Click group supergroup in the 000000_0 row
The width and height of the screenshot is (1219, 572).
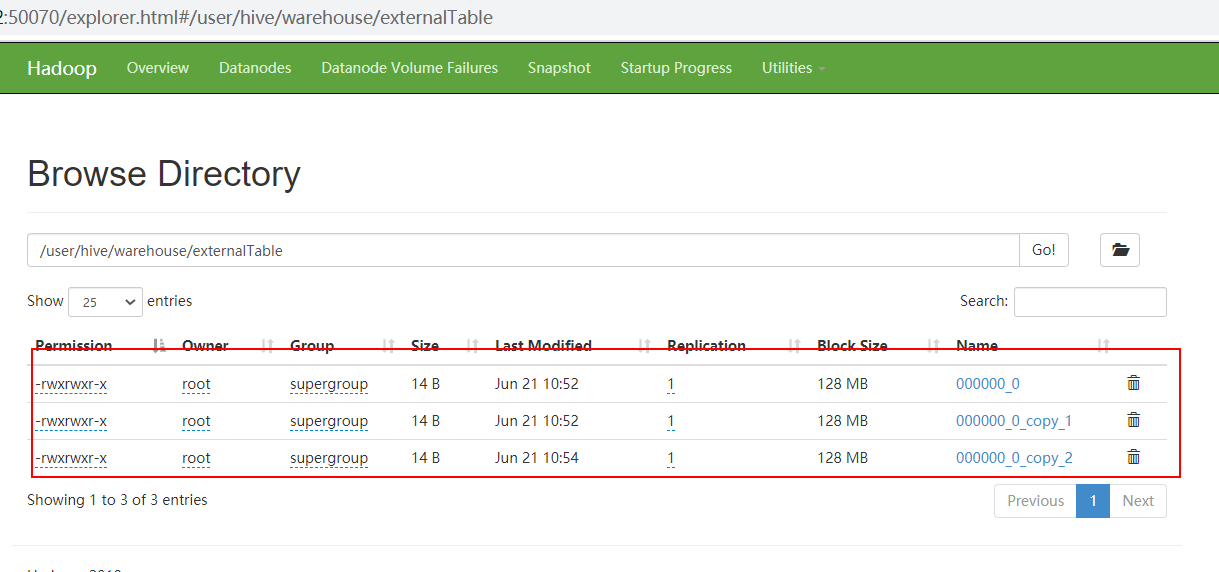(x=329, y=384)
